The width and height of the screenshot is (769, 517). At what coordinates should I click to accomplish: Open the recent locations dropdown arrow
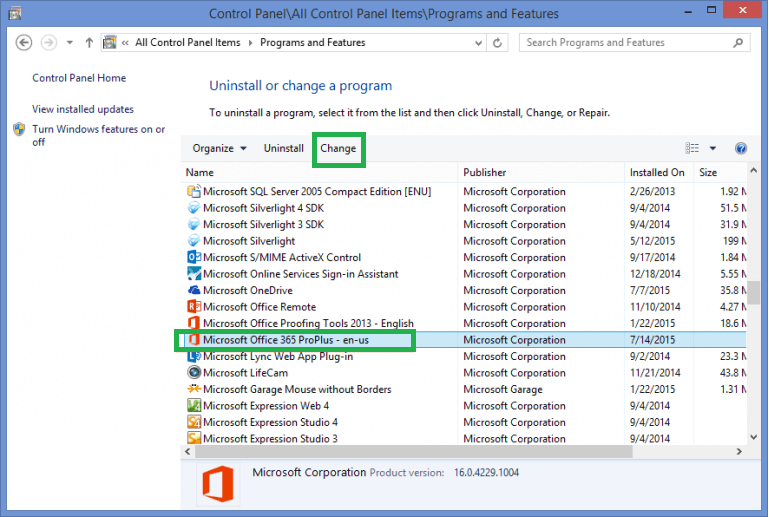pyautogui.click(x=70, y=43)
